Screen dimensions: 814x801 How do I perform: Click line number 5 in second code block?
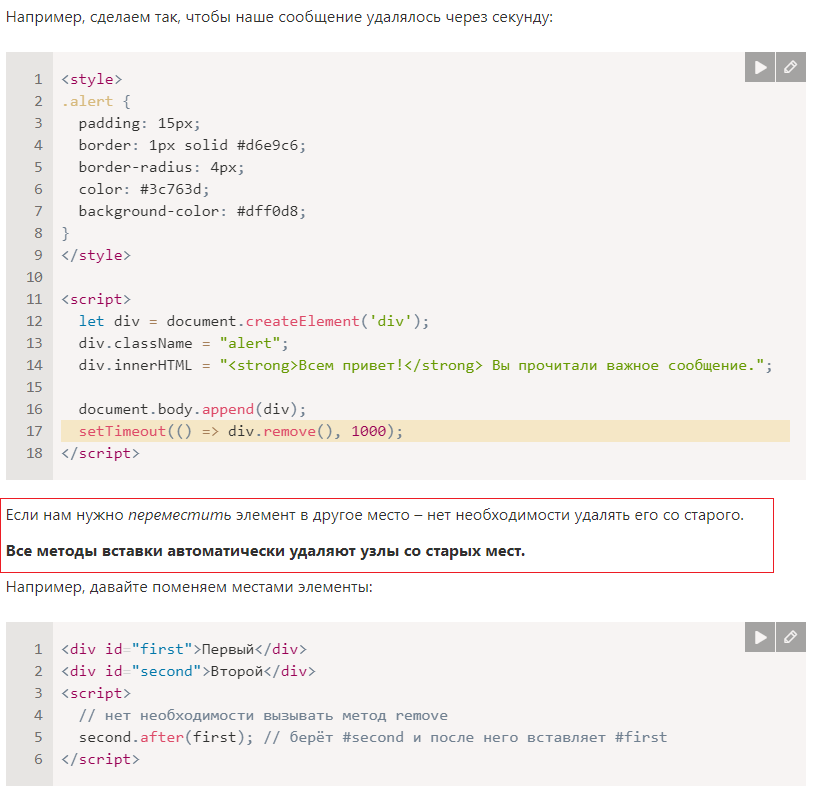[38, 737]
